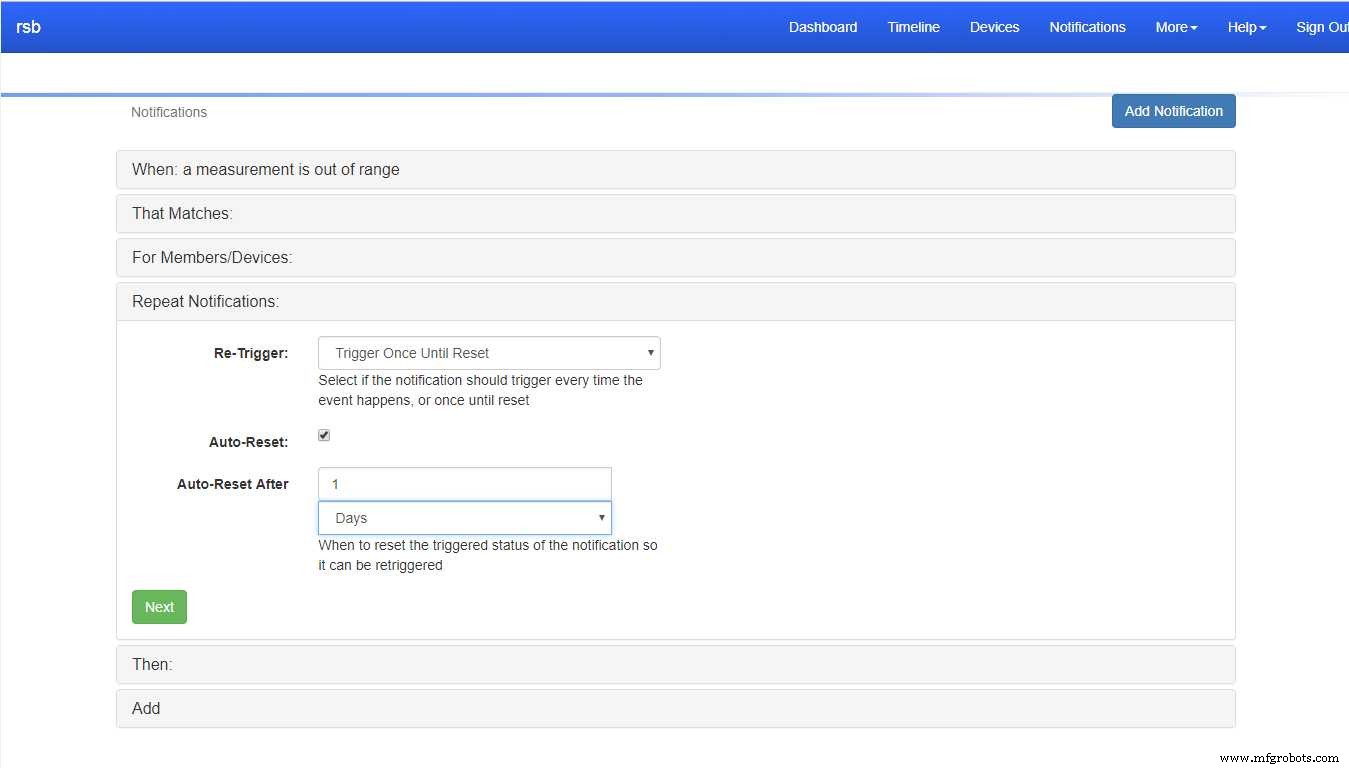Expand the More dropdown menu
This screenshot has height=768, width=1349.
(x=1176, y=27)
